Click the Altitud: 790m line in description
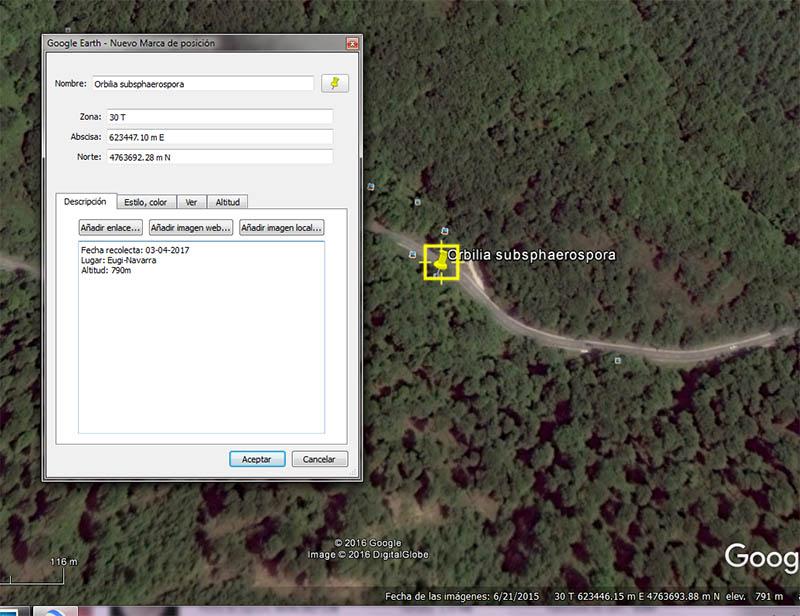 coord(106,270)
